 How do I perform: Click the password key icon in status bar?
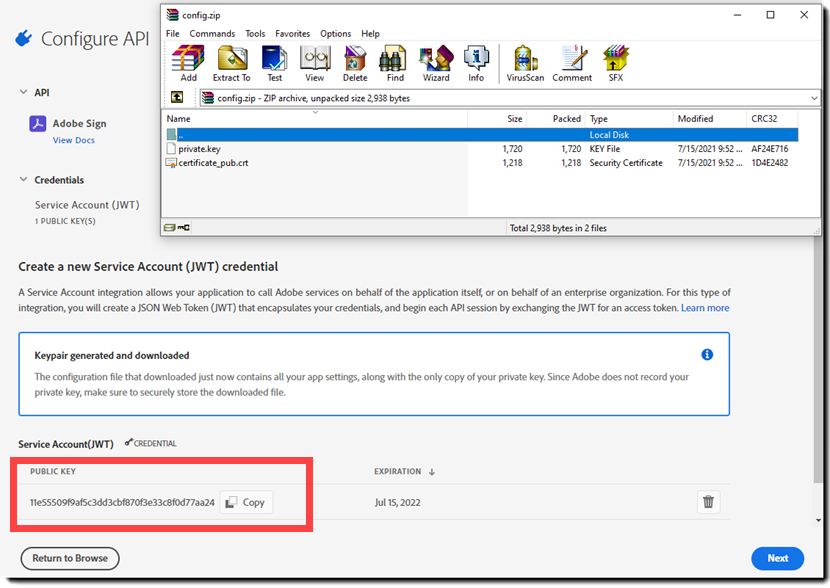(184, 228)
